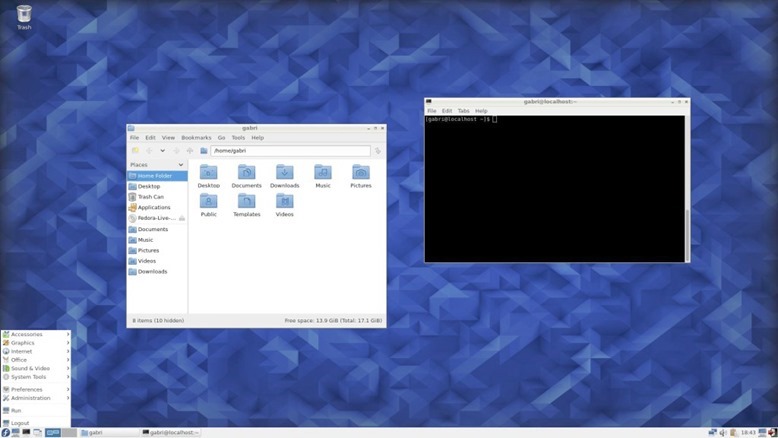Expand the Administration submenu
Viewport: 778px width, 438px height.
[x=36, y=398]
